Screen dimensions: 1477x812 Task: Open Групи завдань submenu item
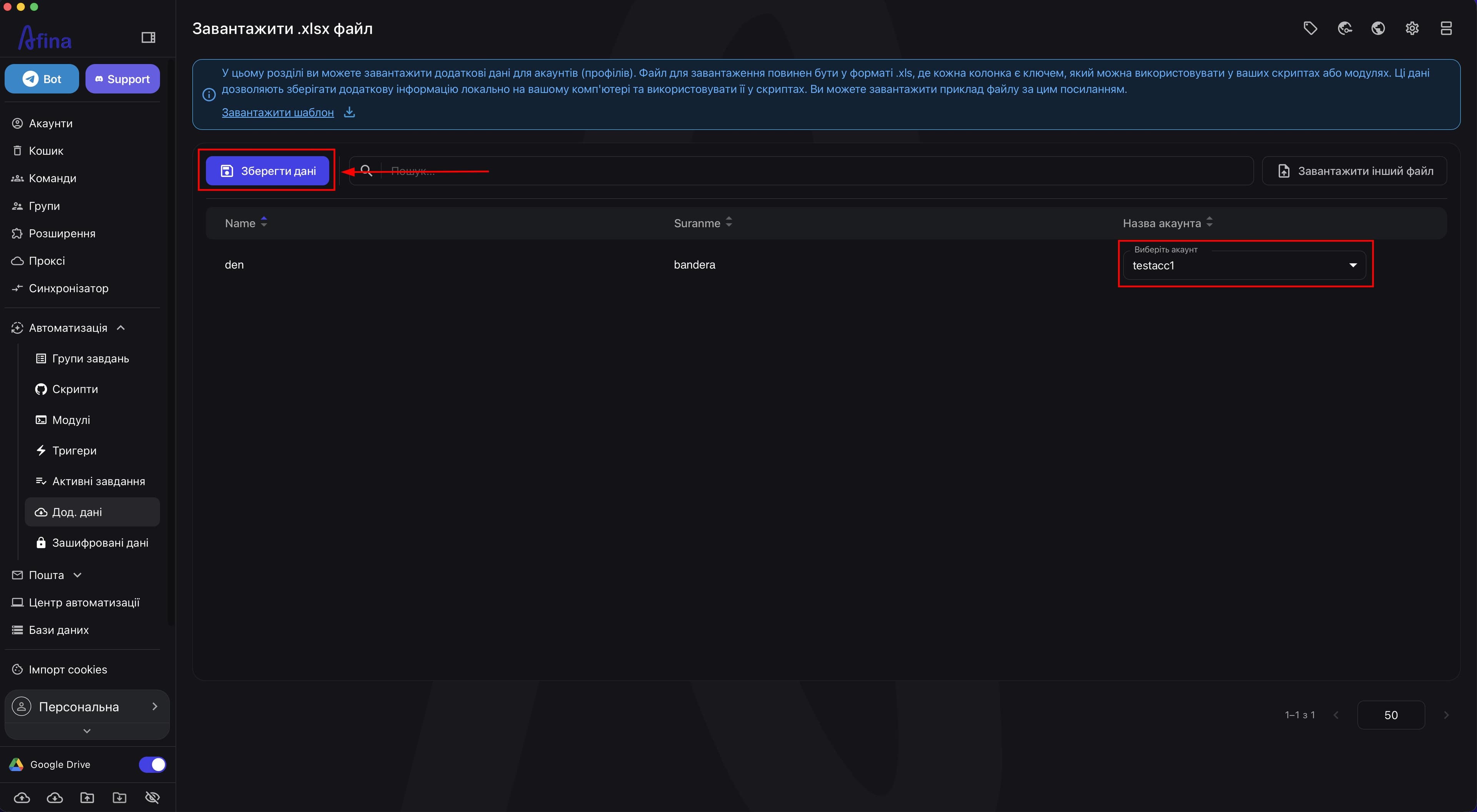pos(91,358)
